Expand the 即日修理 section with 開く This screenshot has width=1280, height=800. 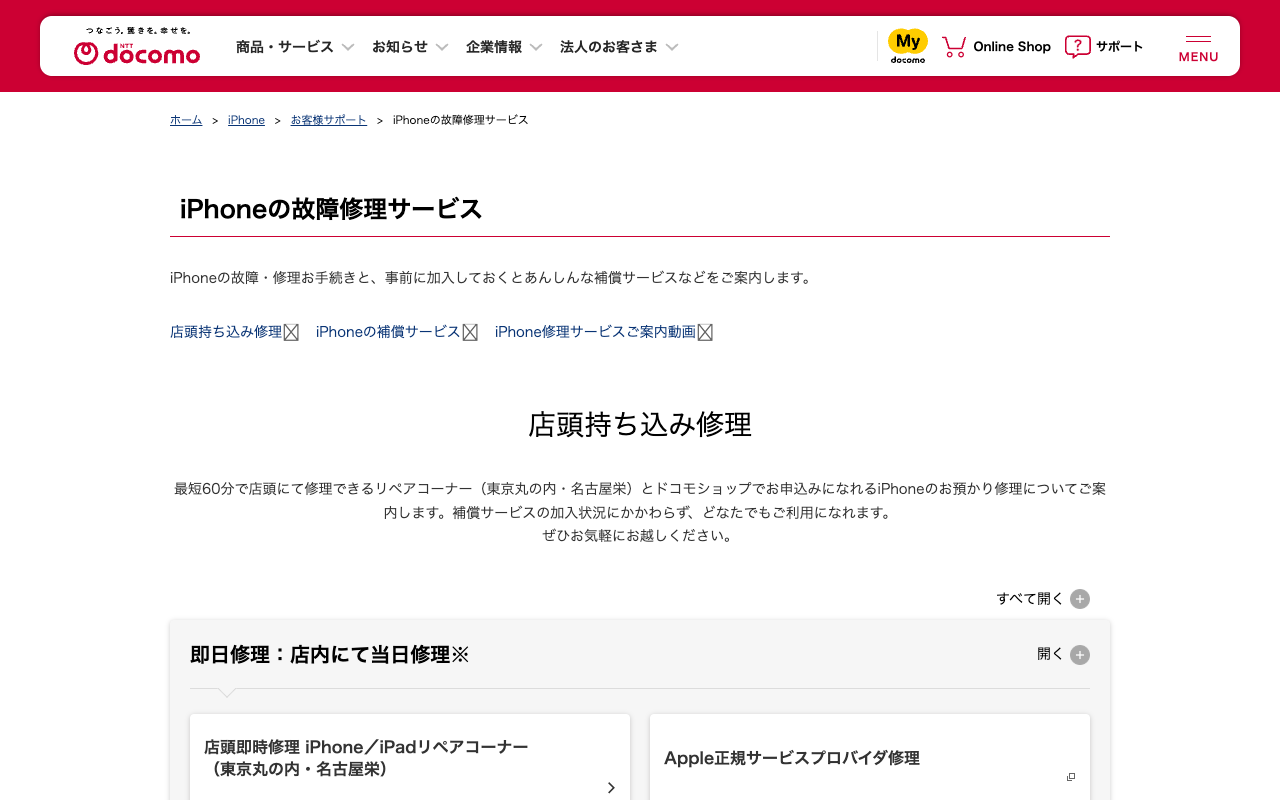click(x=1063, y=655)
